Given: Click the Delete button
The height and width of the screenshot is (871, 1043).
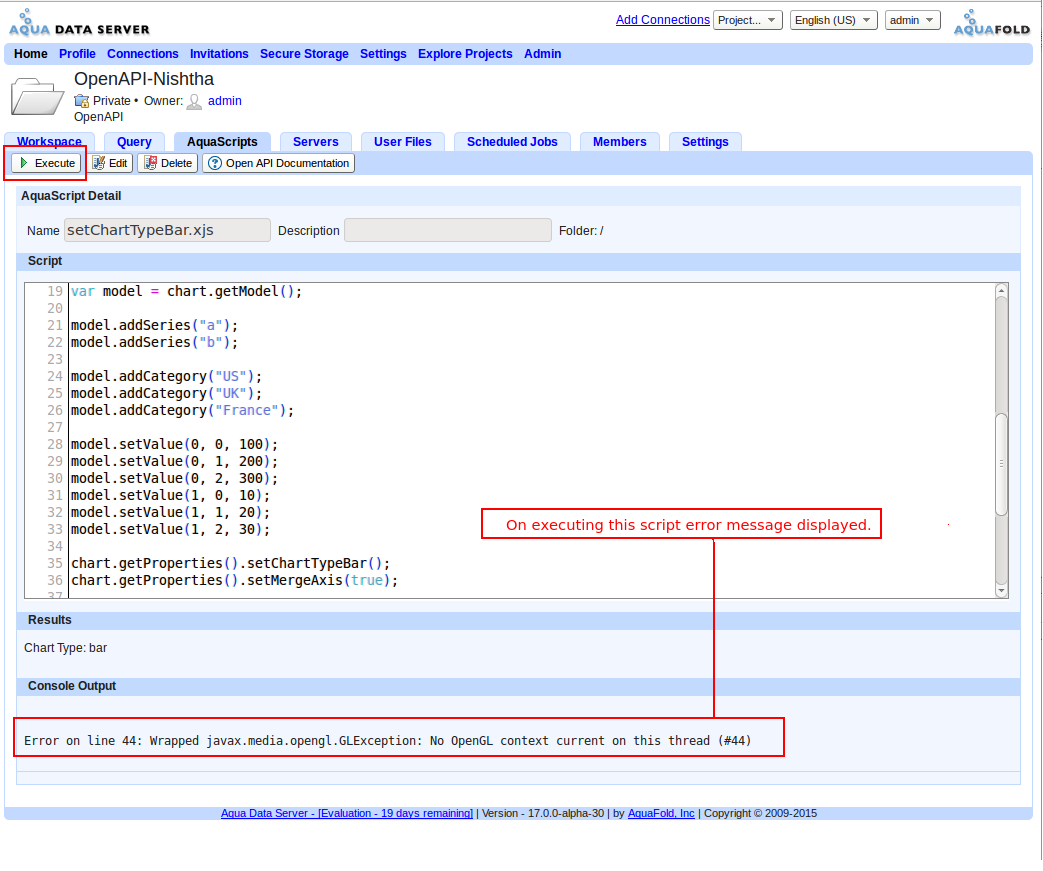Looking at the screenshot, I should [168, 163].
